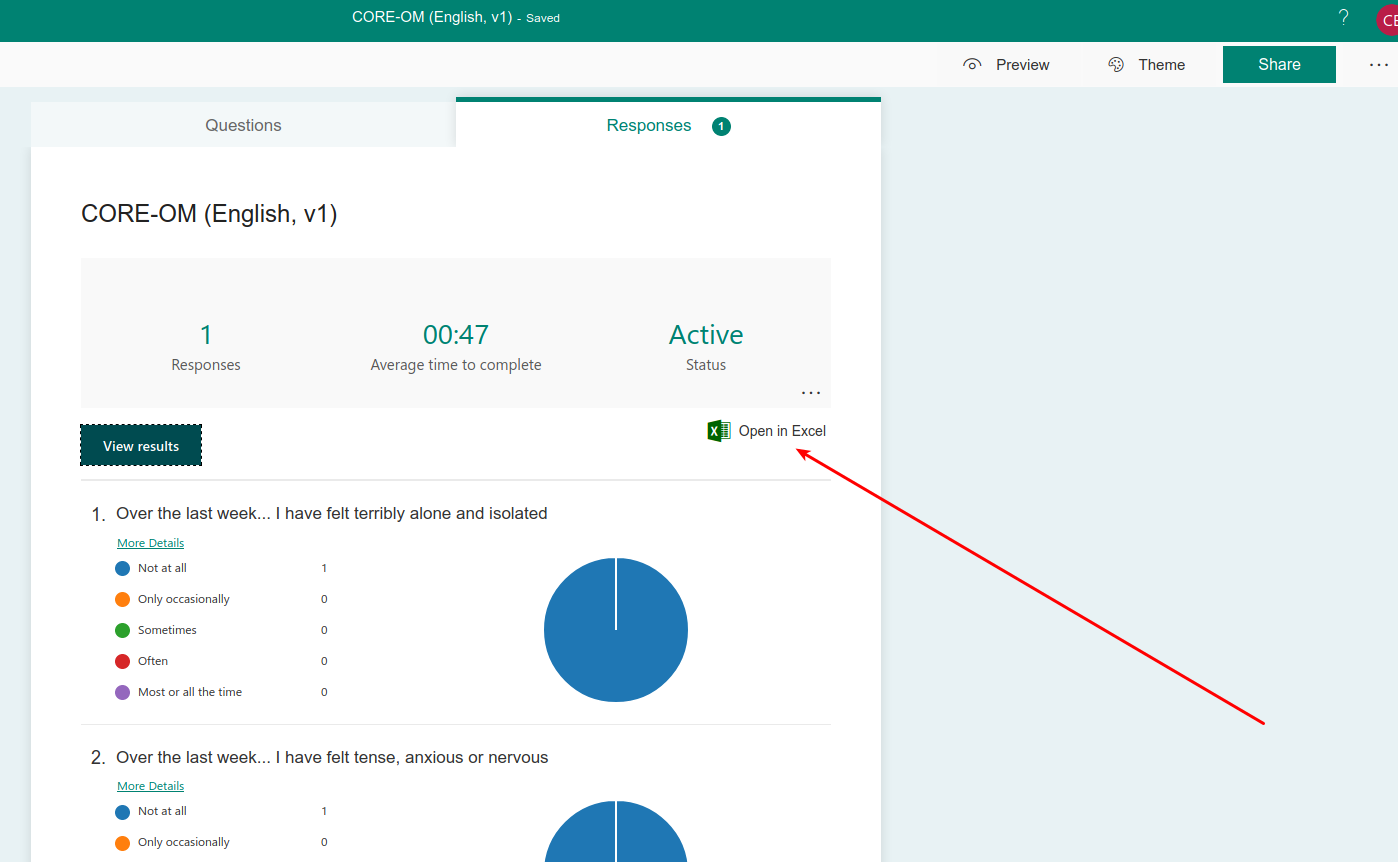Image resolution: width=1398 pixels, height=862 pixels.
Task: Click the blue legend dot for Not at all
Action: (121, 567)
